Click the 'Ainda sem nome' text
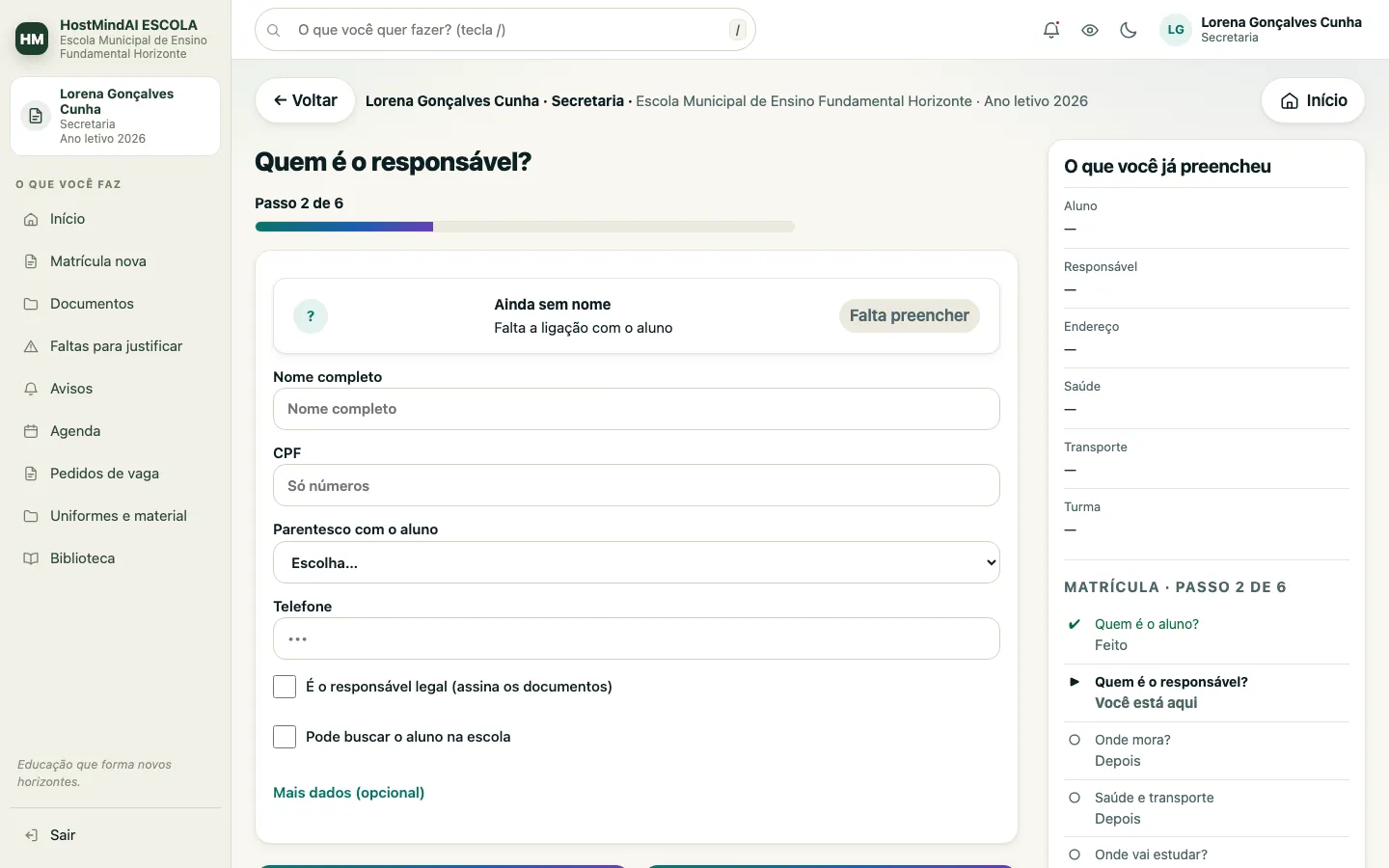Screen dimensions: 1389x868 [x=553, y=305]
